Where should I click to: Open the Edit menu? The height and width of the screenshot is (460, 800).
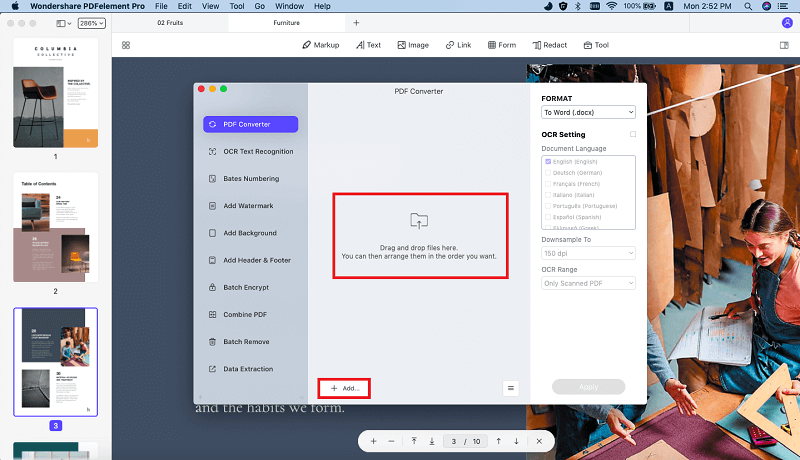185,6
